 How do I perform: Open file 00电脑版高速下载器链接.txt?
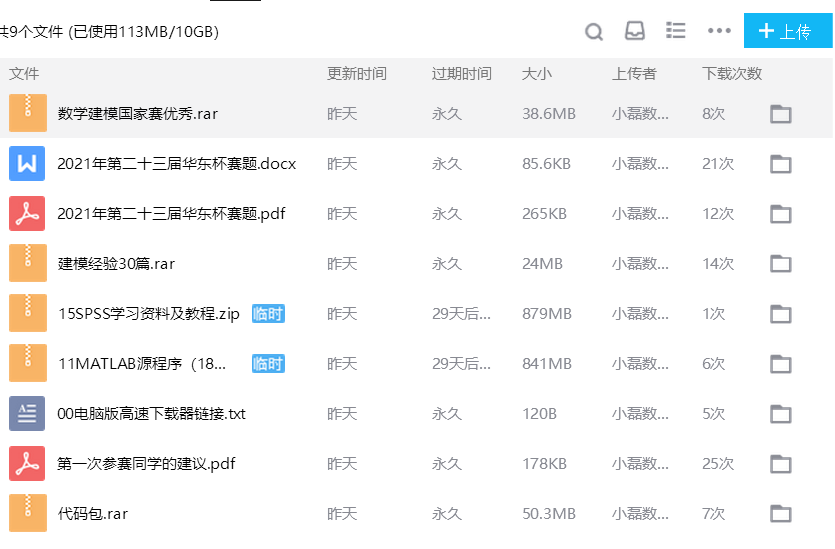point(152,414)
